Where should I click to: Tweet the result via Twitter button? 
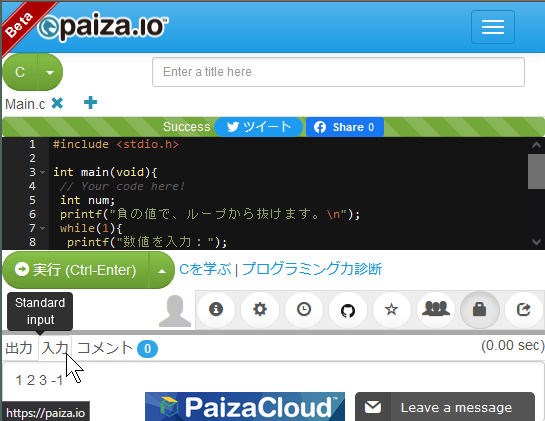click(x=259, y=127)
